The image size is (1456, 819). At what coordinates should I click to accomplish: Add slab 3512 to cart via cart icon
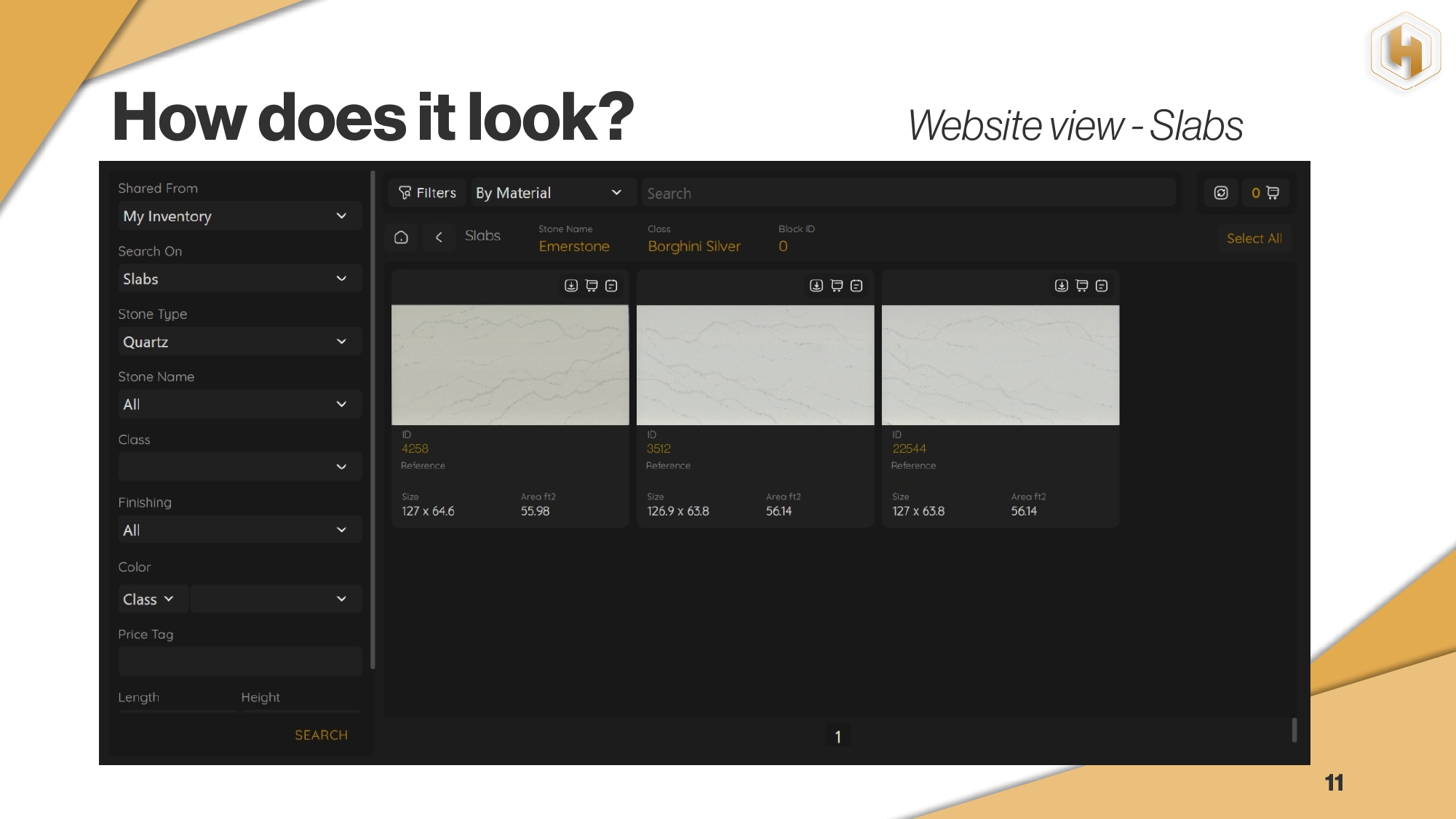pos(837,286)
